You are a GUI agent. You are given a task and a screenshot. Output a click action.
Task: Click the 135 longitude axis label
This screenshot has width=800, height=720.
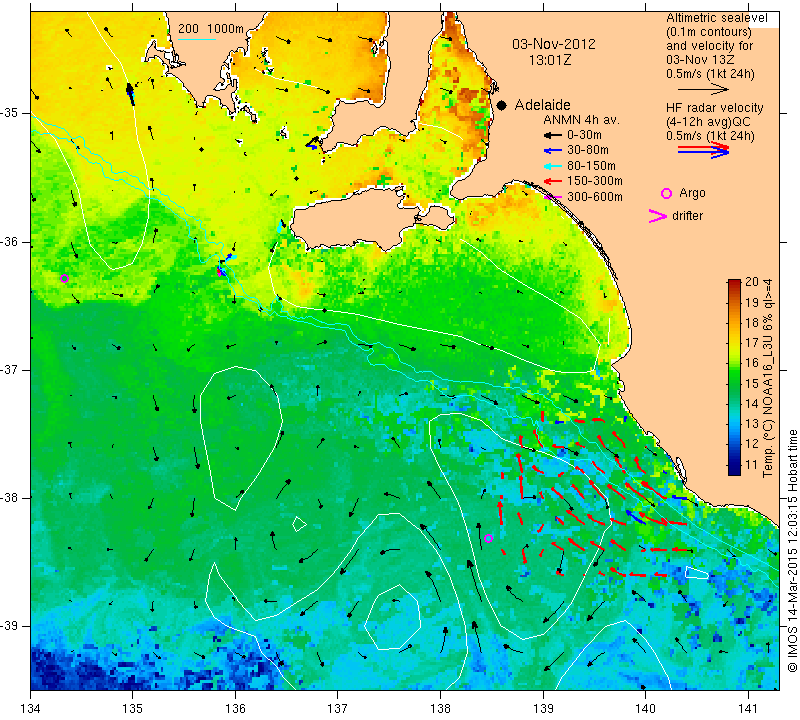coord(133,709)
